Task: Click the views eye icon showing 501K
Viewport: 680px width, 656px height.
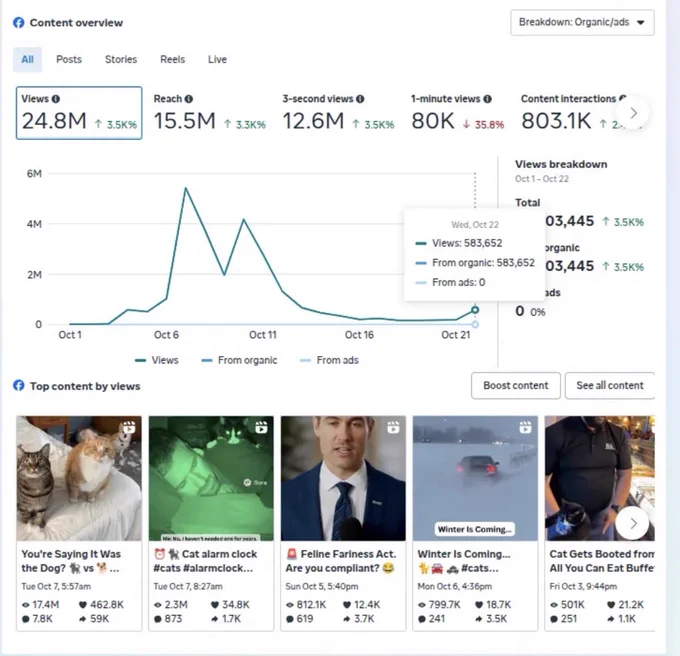Action: (x=554, y=605)
